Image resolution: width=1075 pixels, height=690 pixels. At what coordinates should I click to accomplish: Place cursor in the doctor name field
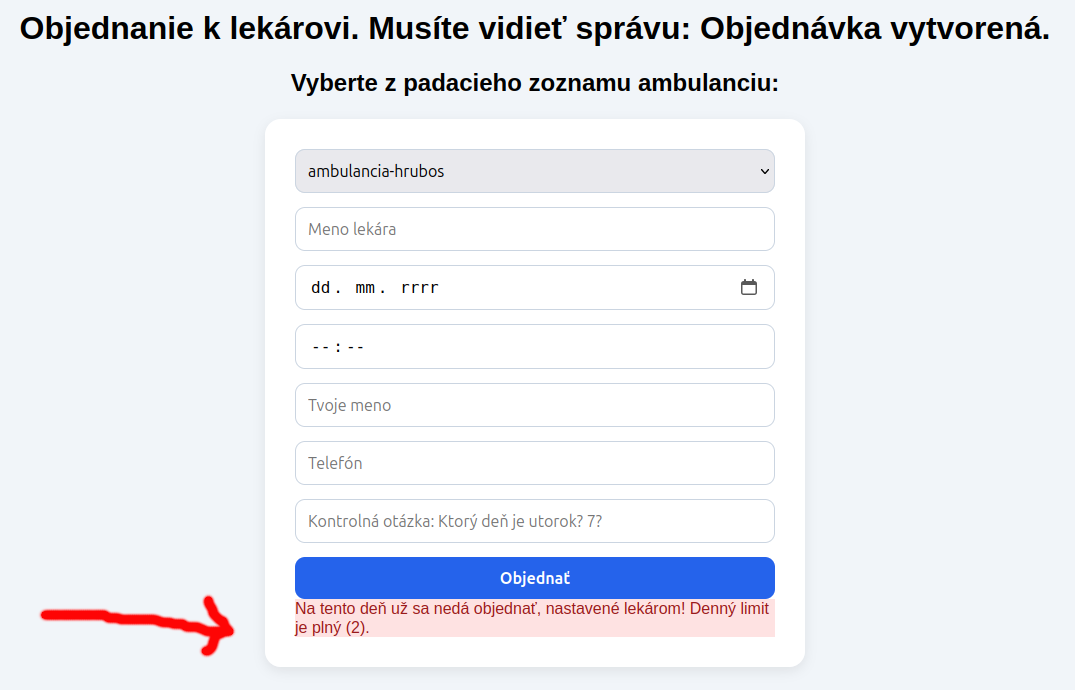tap(535, 229)
